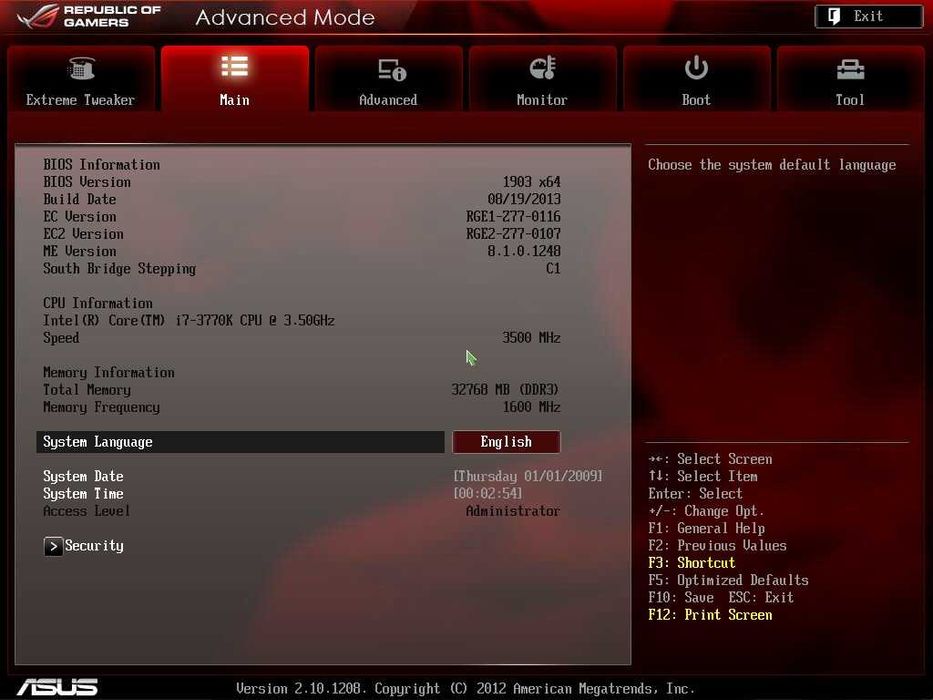Click the Security submenu arrow icon

pyautogui.click(x=53, y=546)
